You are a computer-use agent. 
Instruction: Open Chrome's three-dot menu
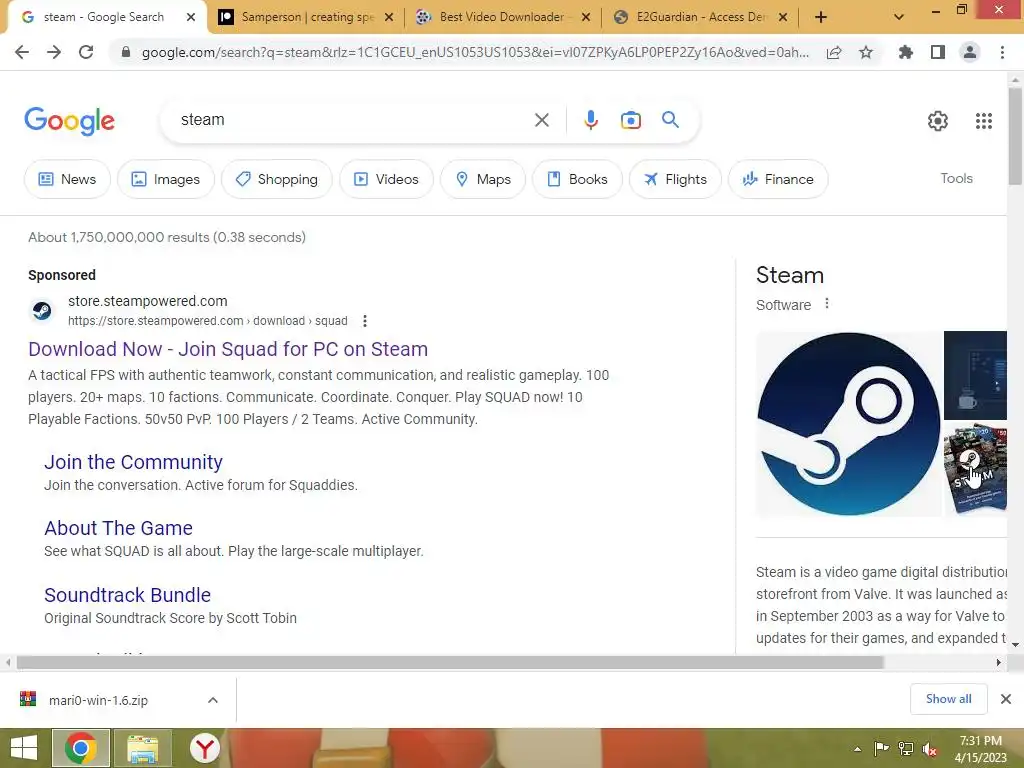pos(1002,52)
